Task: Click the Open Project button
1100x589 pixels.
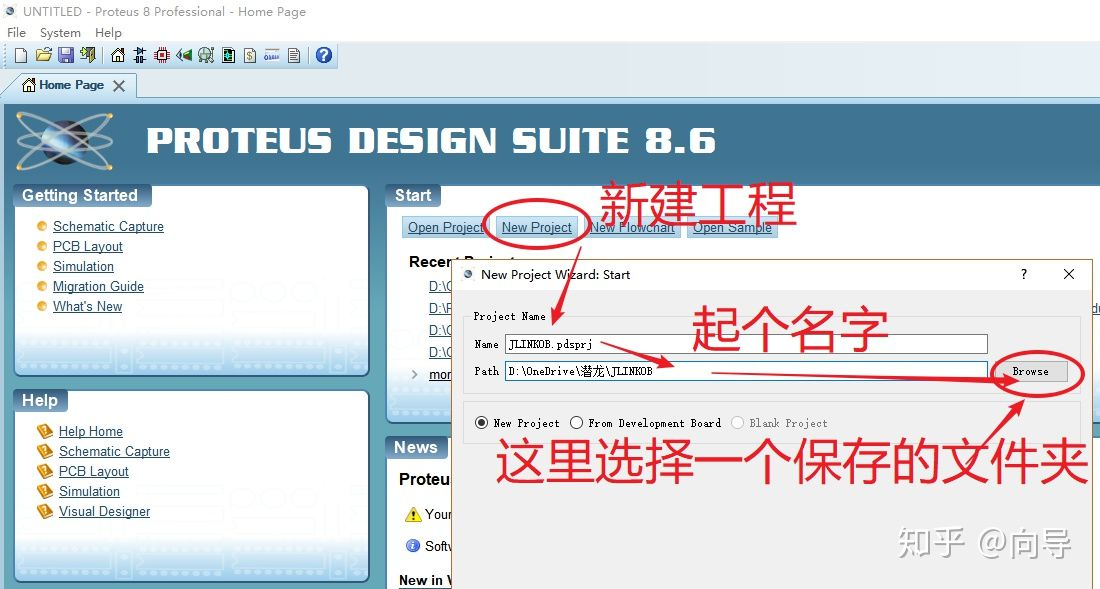Action: (x=445, y=227)
